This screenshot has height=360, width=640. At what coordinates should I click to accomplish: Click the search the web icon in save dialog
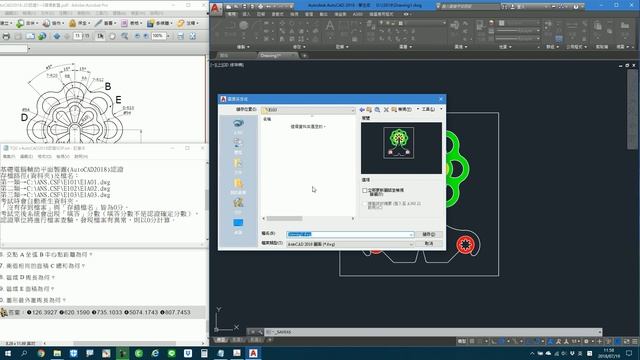click(x=378, y=110)
